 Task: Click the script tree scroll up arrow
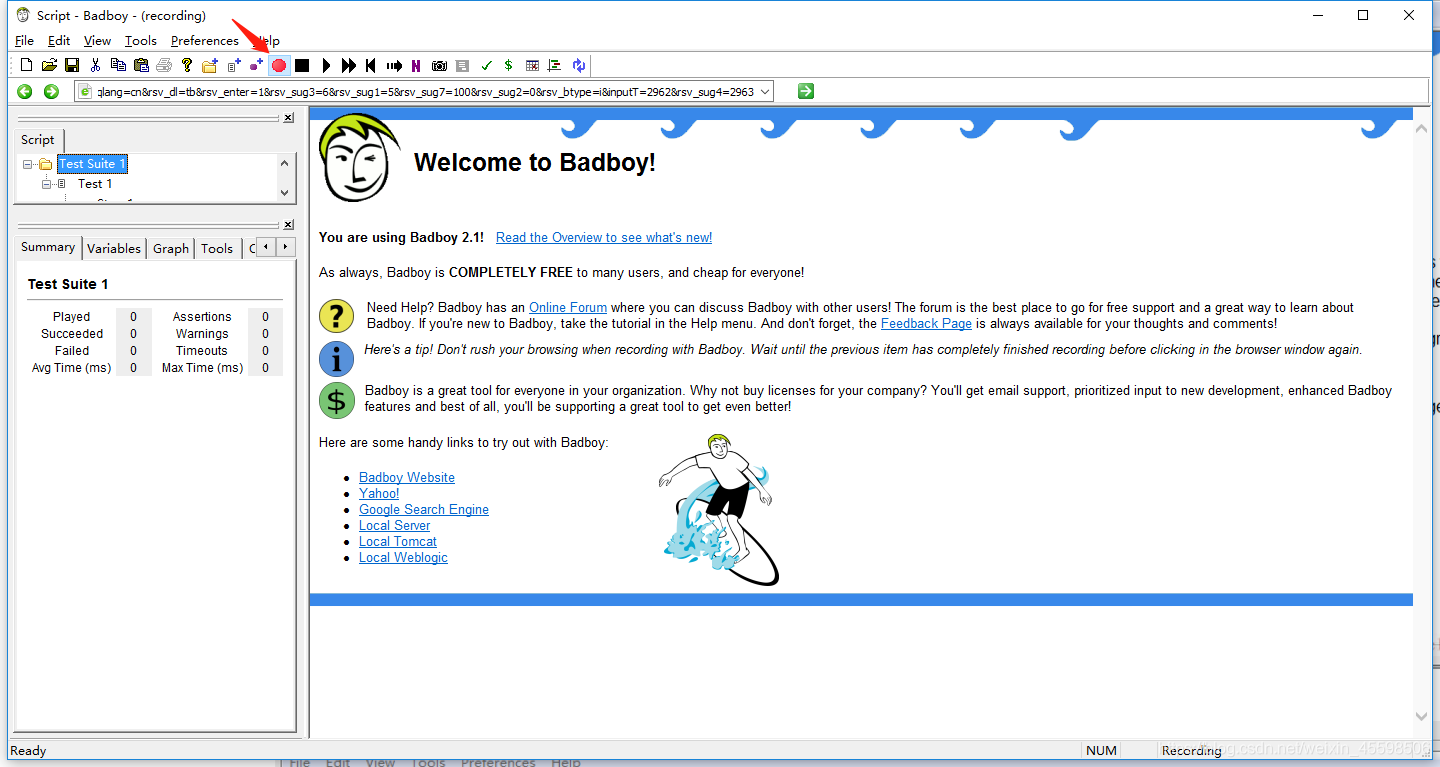(284, 163)
